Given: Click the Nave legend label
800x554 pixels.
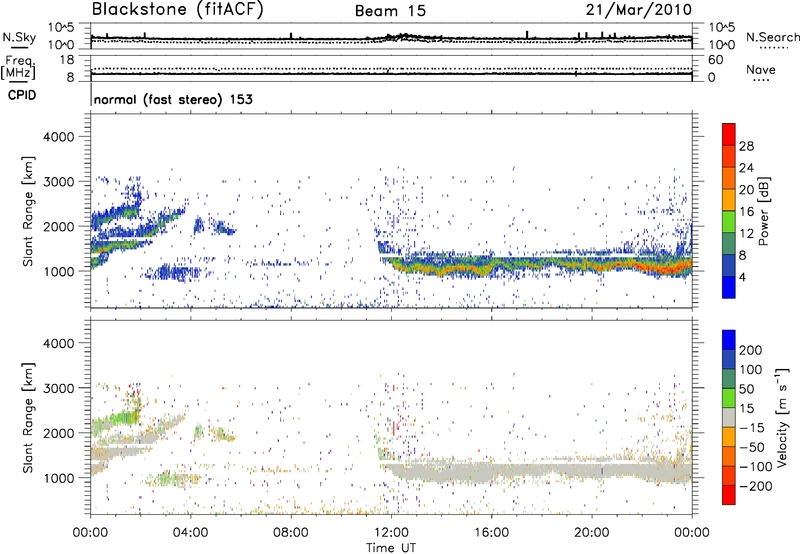Looking at the screenshot, I should [761, 70].
